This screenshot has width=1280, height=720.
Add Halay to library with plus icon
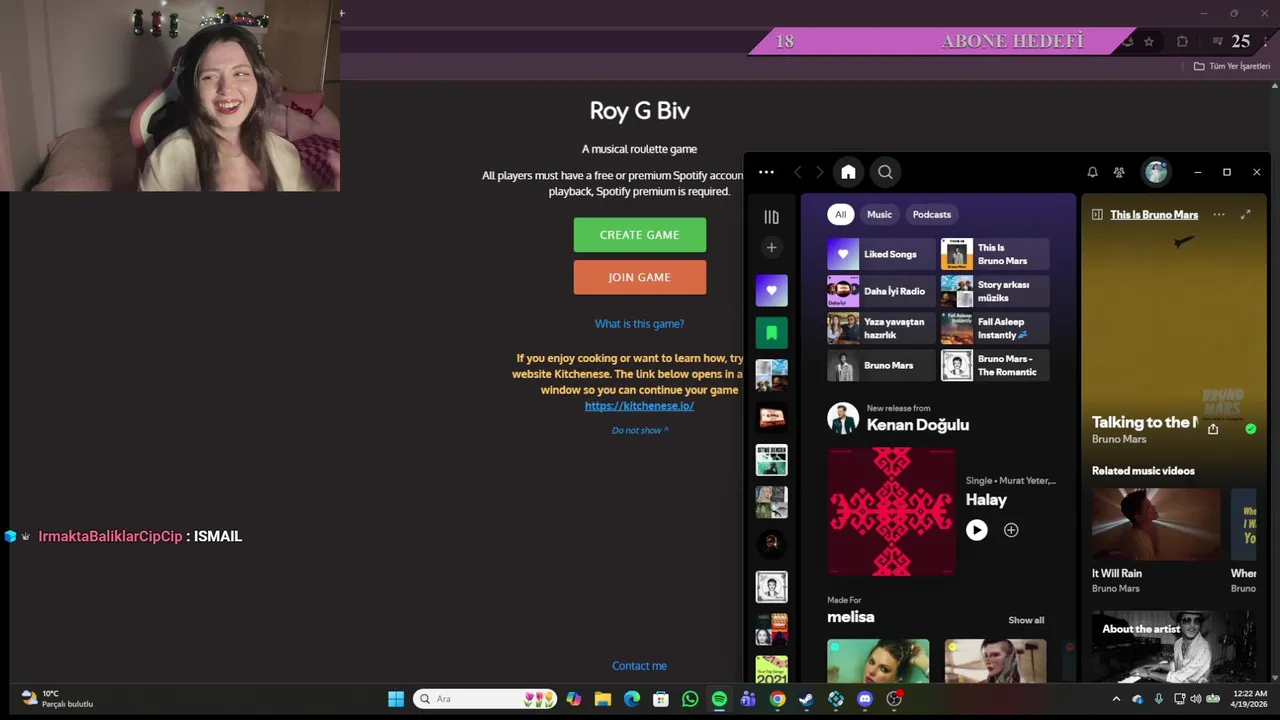1011,530
